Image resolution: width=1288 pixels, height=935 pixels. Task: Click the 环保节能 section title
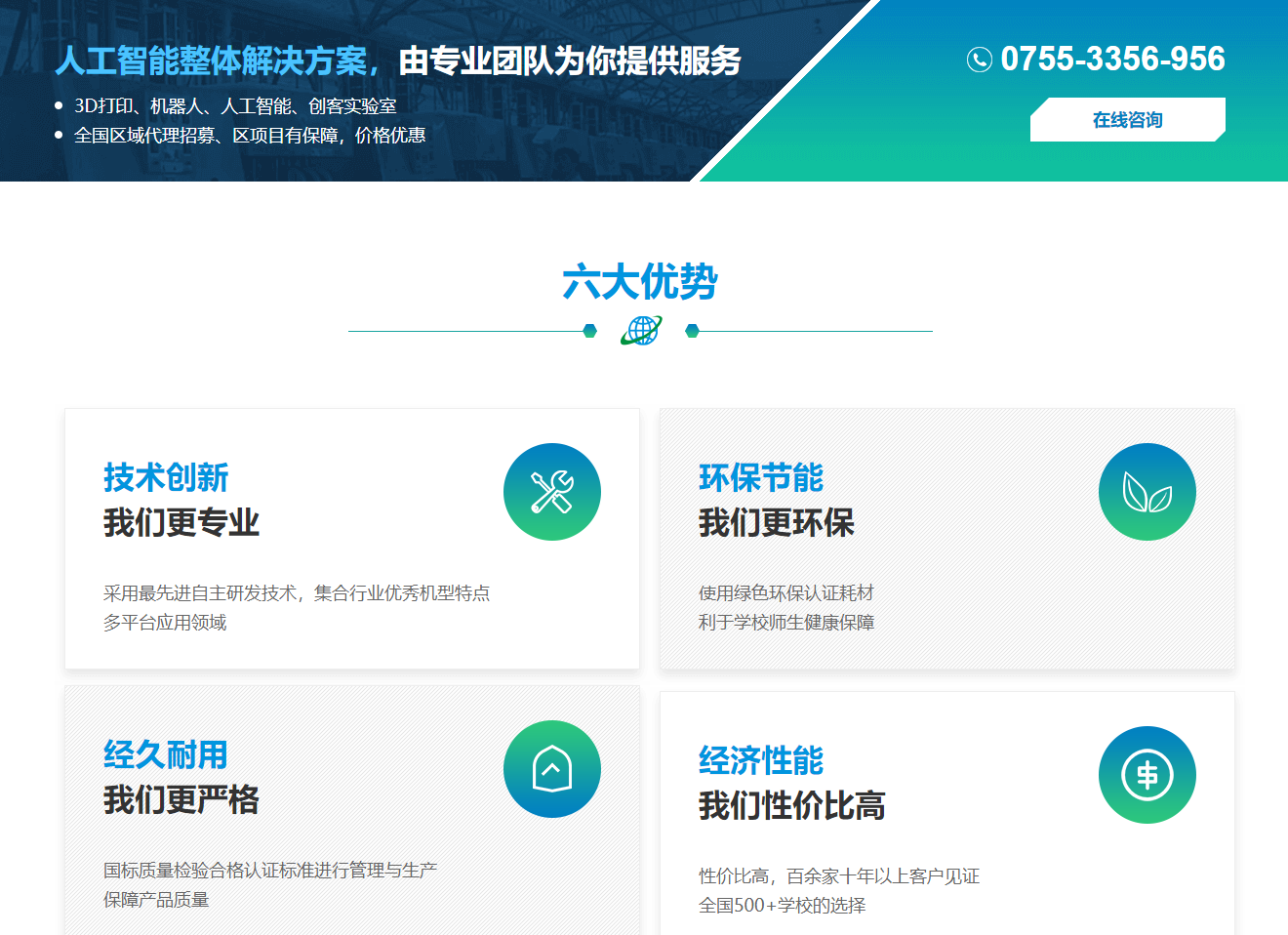coord(761,477)
